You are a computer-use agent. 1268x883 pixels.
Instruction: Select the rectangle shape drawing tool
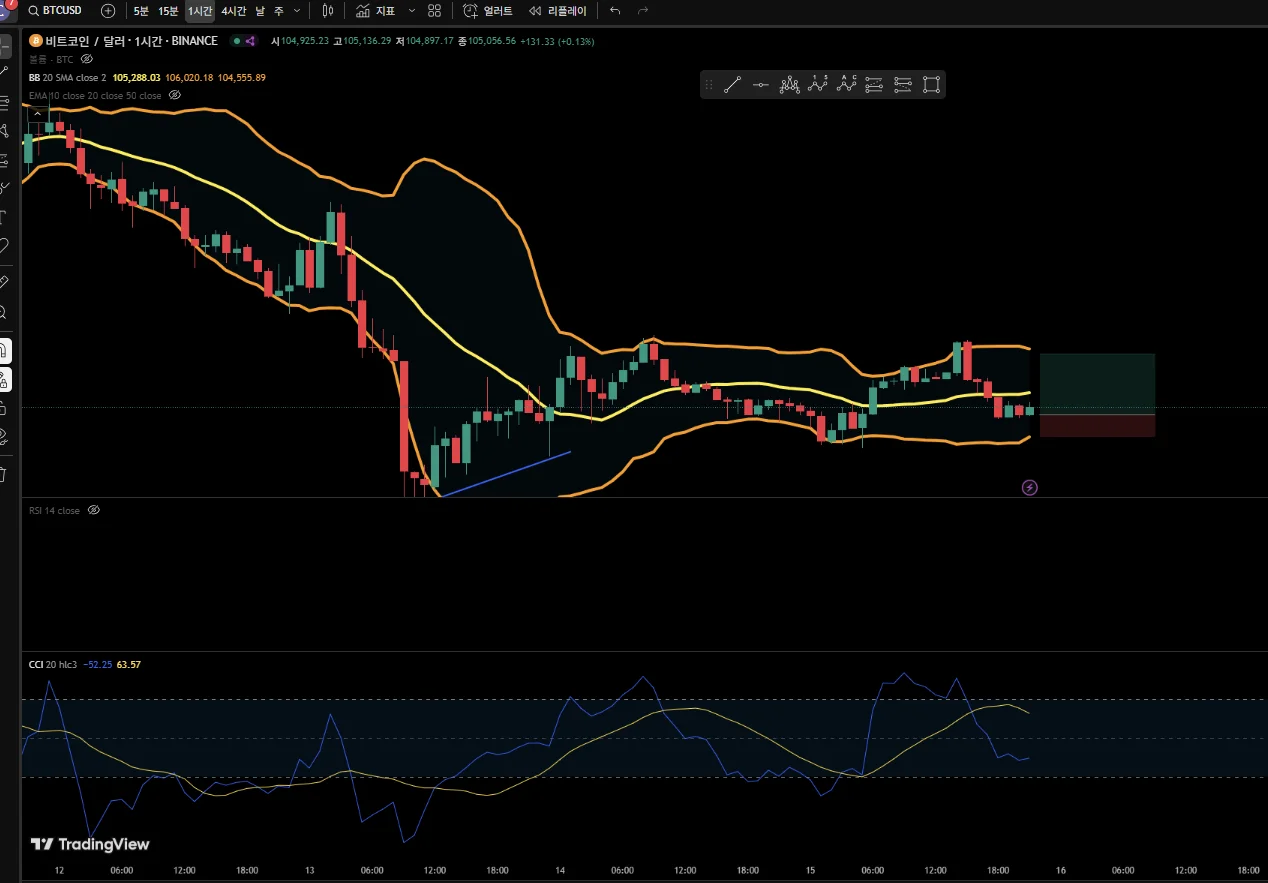tap(931, 85)
